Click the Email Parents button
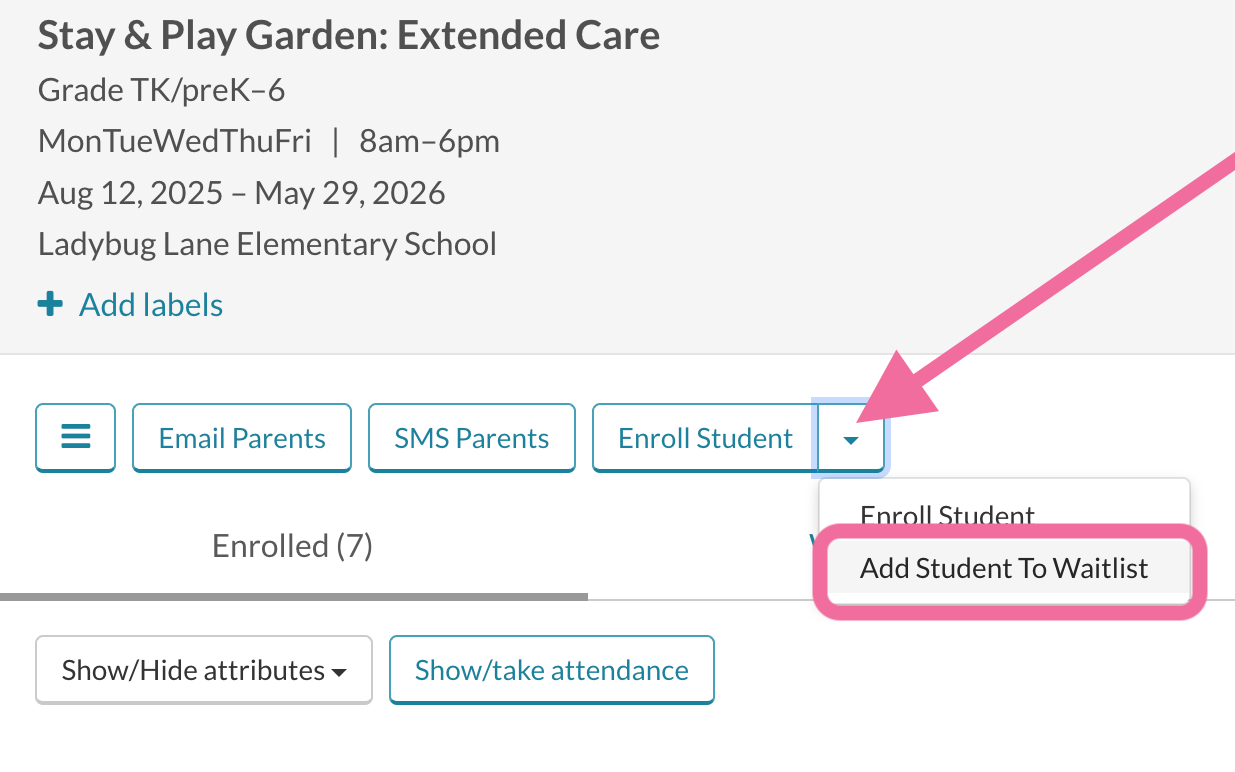The width and height of the screenshot is (1235, 772). [x=242, y=438]
